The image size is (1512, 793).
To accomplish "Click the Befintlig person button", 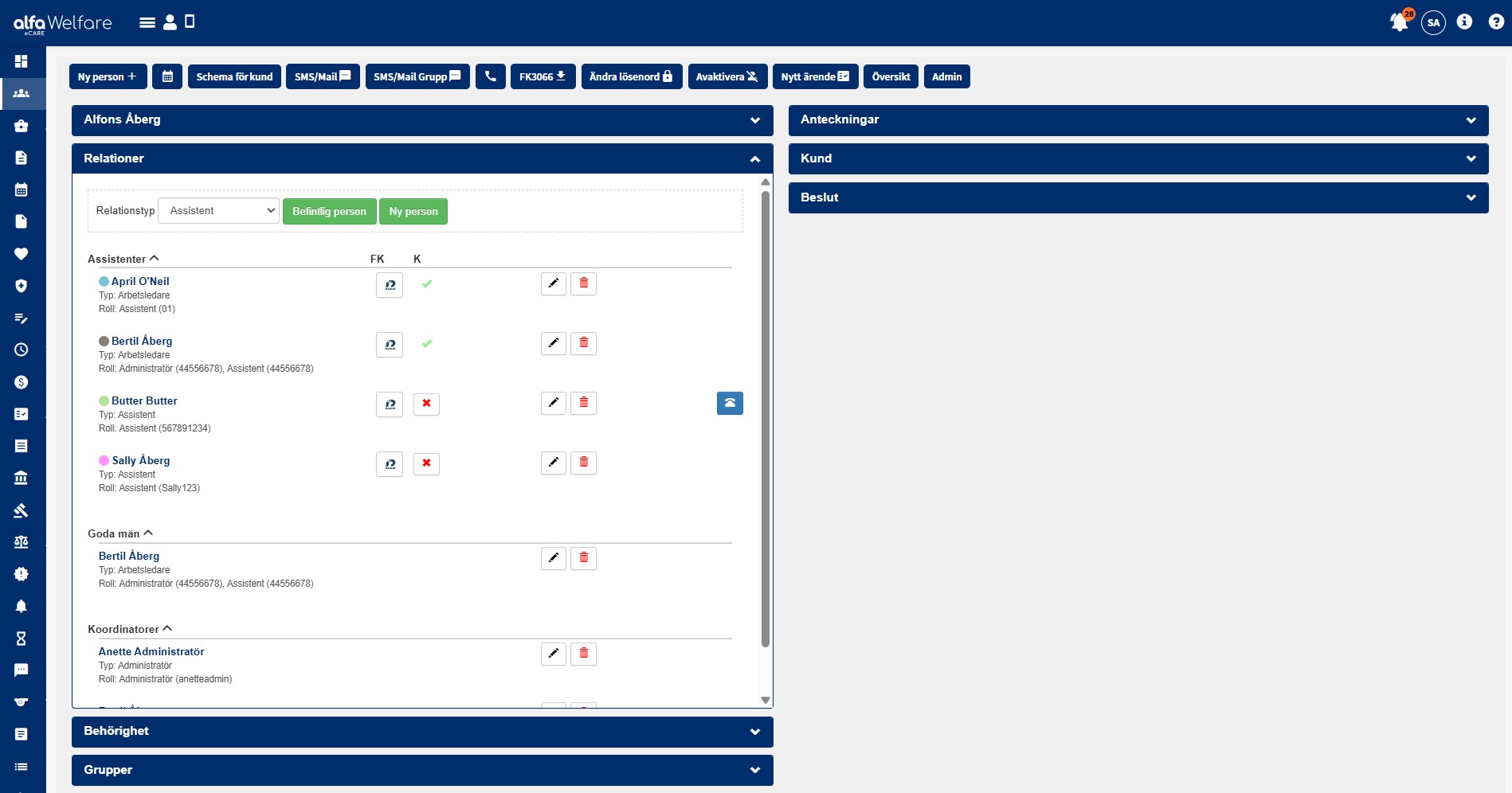I will 329,212.
